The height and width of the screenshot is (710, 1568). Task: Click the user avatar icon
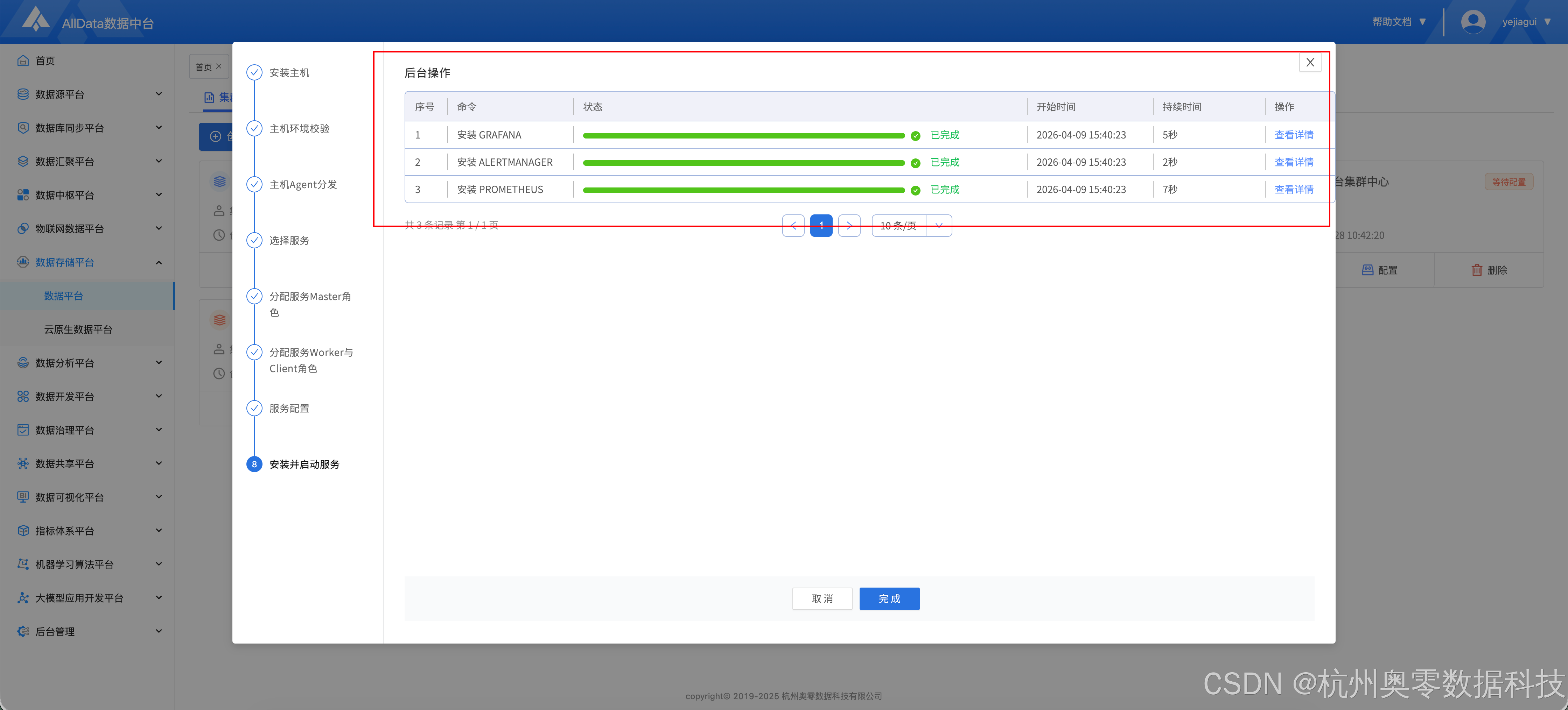click(1472, 22)
